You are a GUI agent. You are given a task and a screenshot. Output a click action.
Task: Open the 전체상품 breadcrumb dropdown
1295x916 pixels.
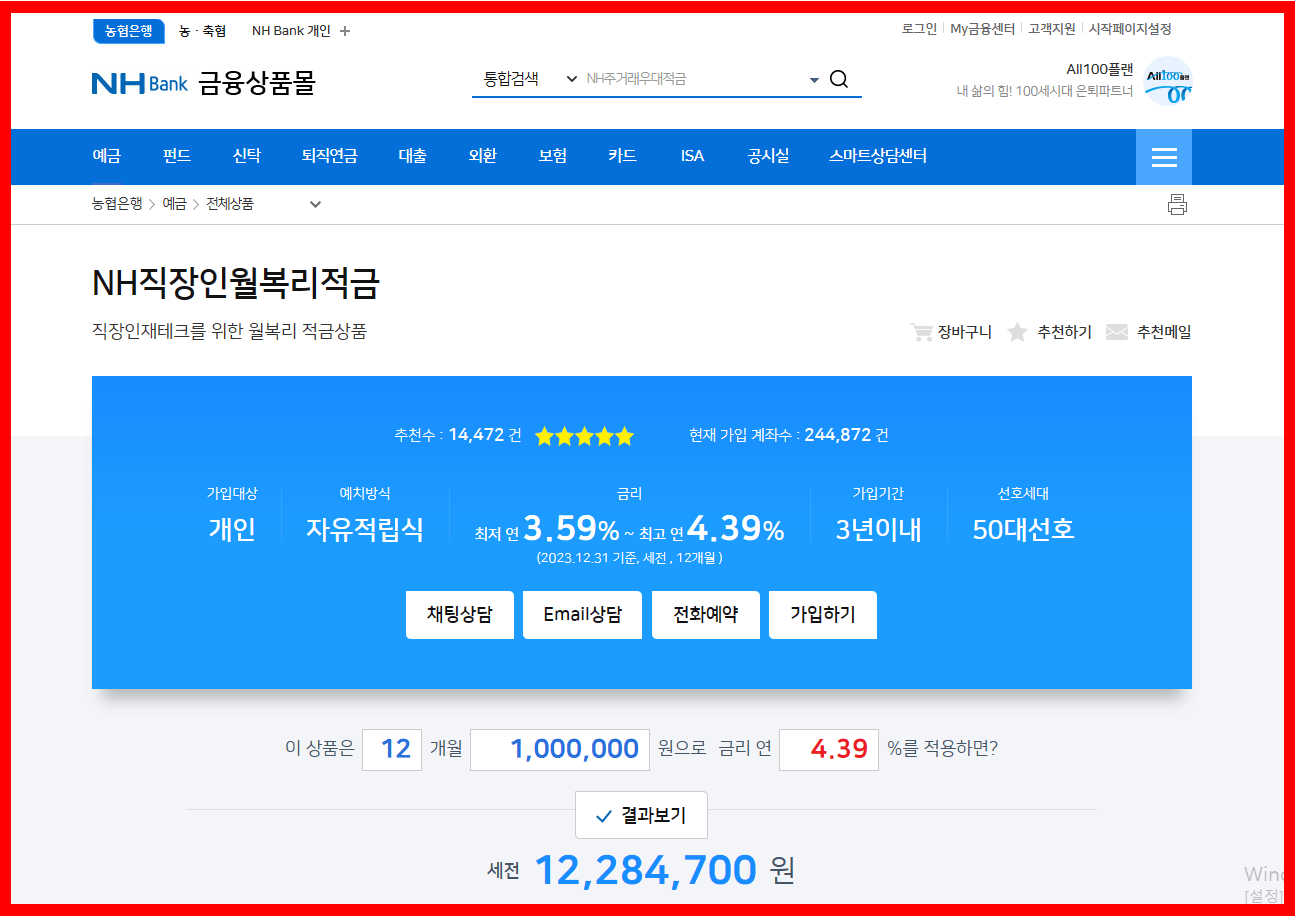314,203
